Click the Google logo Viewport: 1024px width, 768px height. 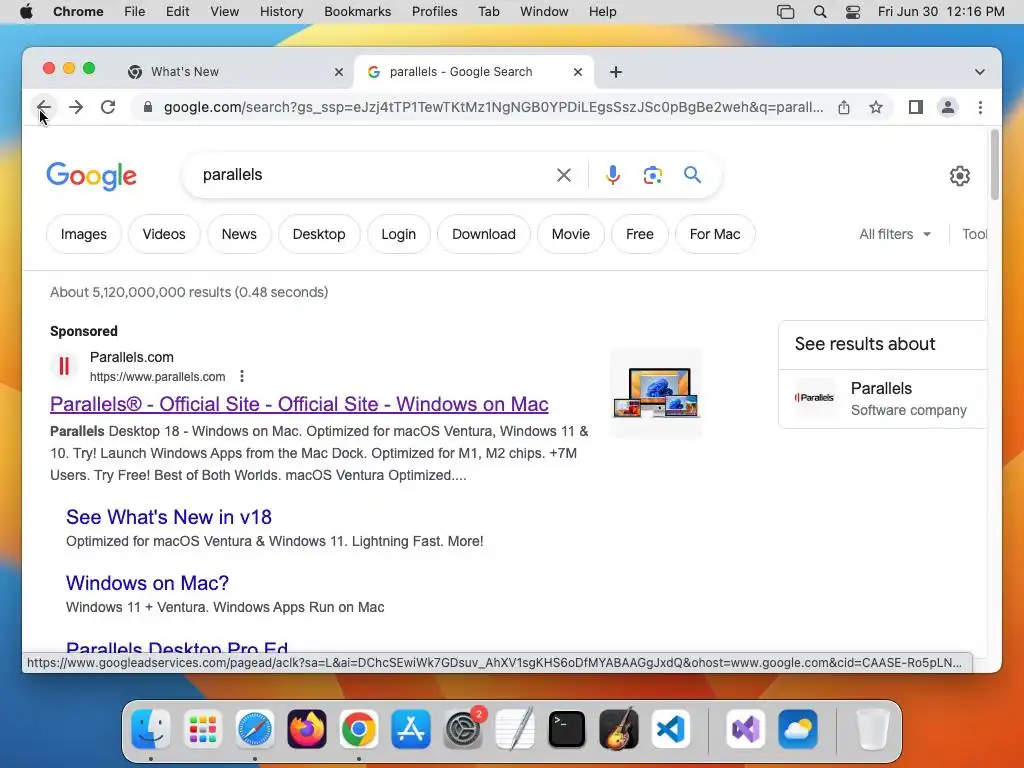(91, 176)
